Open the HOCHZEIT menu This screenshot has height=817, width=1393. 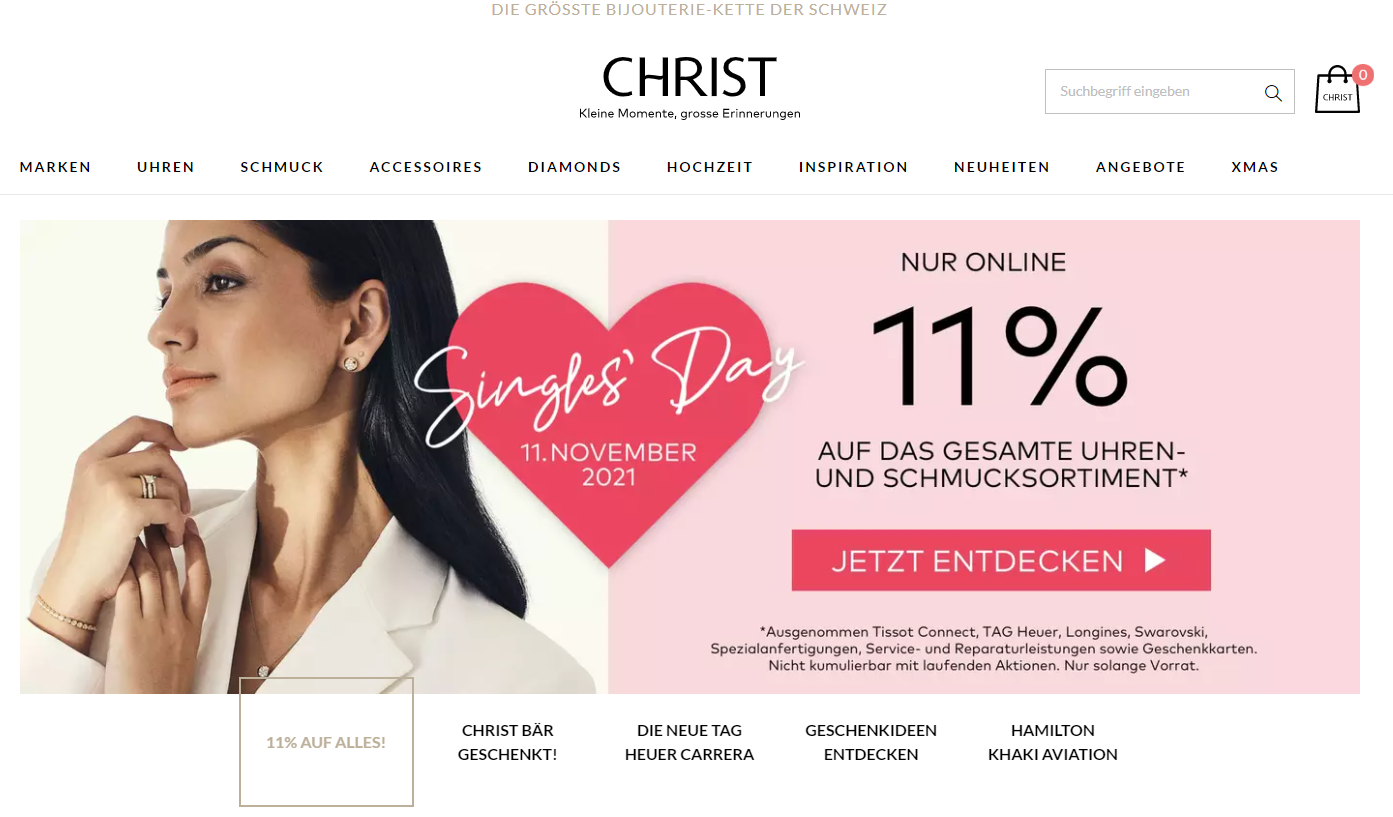click(710, 167)
